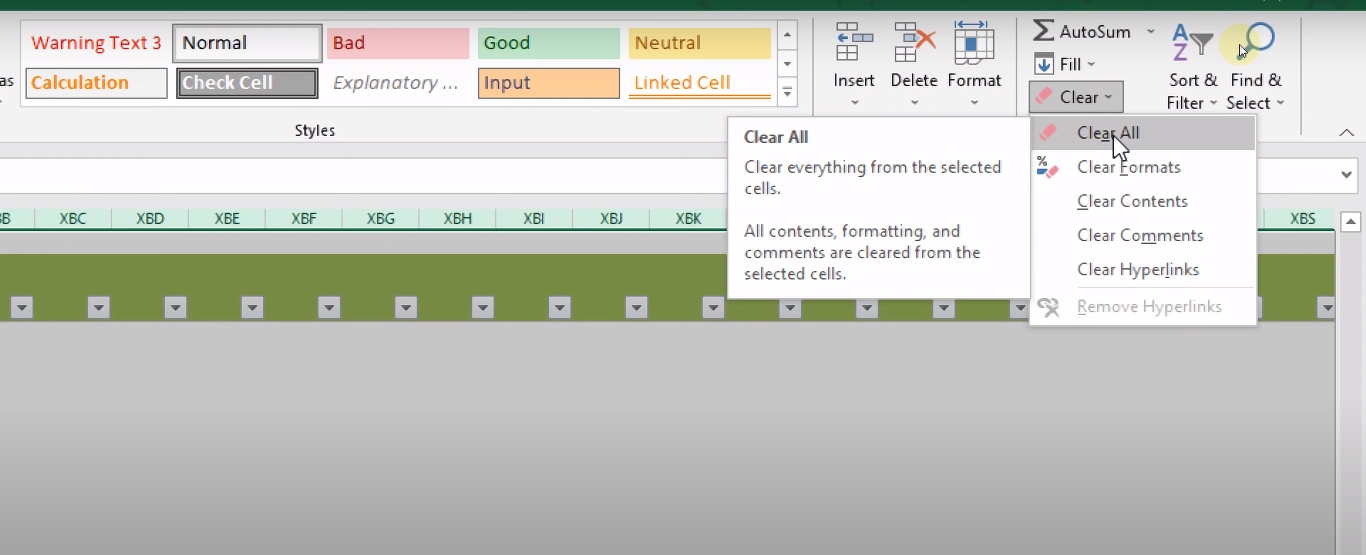
Task: Collapse the ribbon with the chevron
Action: coord(1346,133)
